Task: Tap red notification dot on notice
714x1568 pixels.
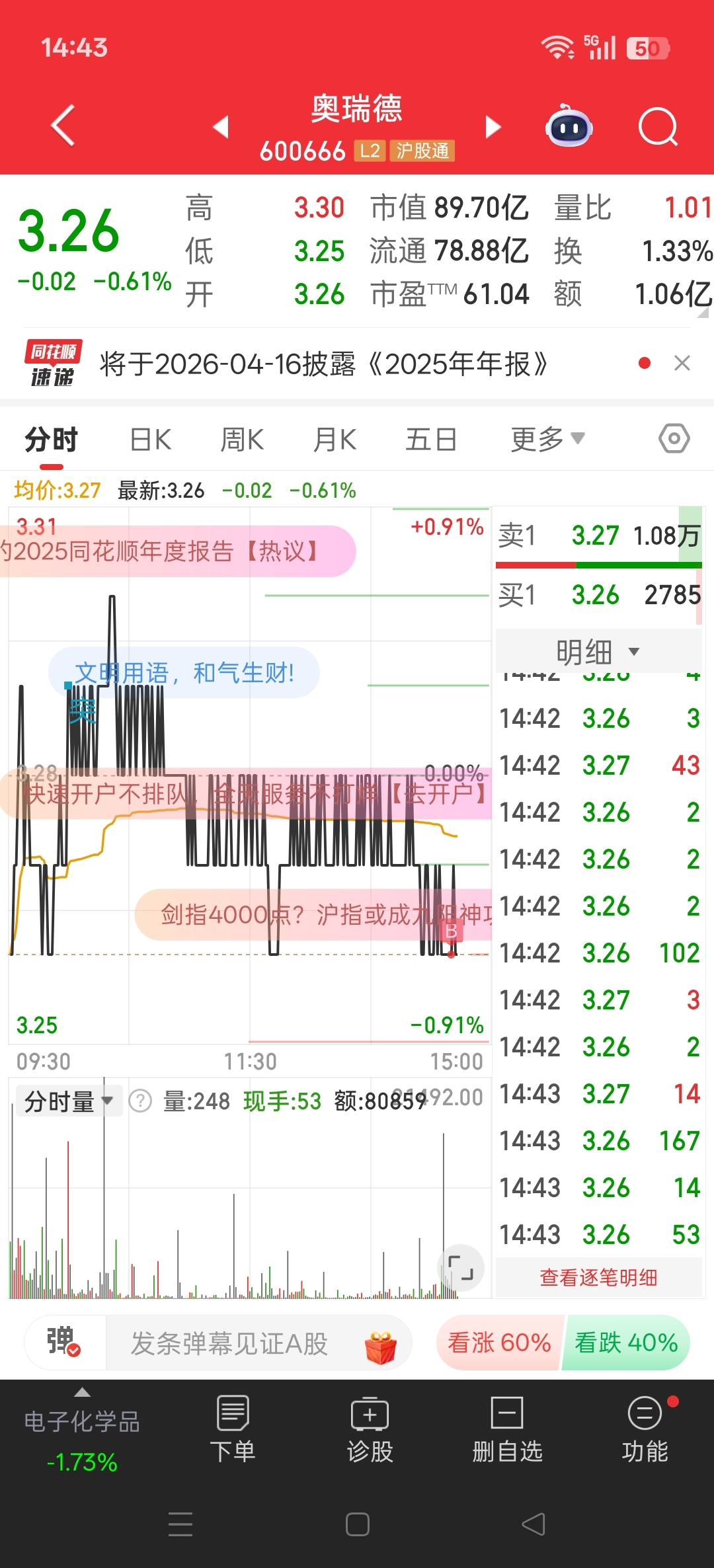Action: point(645,363)
